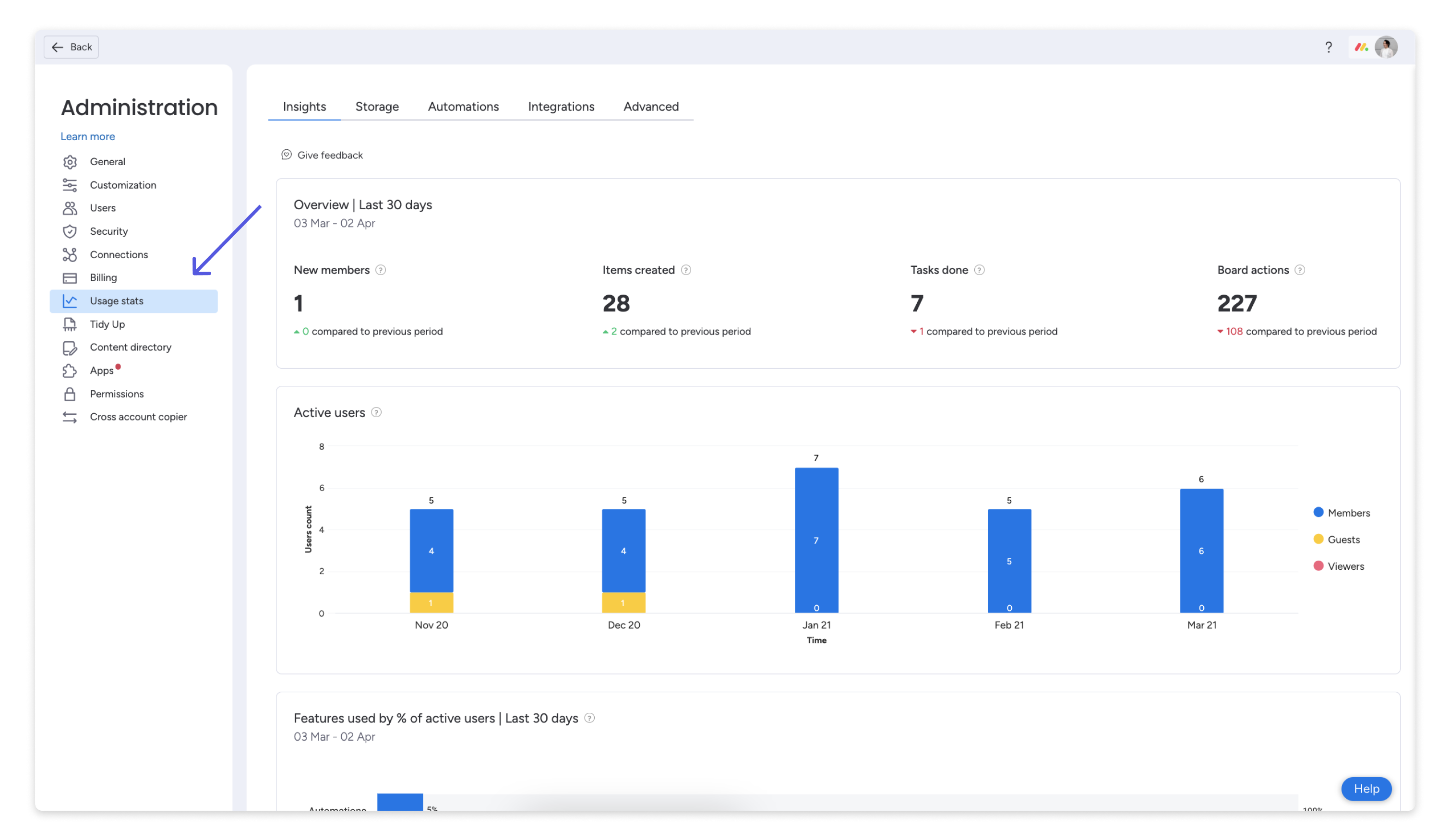Open the help question mark top right
Screen dimensions: 1450x840
[x=1328, y=47]
